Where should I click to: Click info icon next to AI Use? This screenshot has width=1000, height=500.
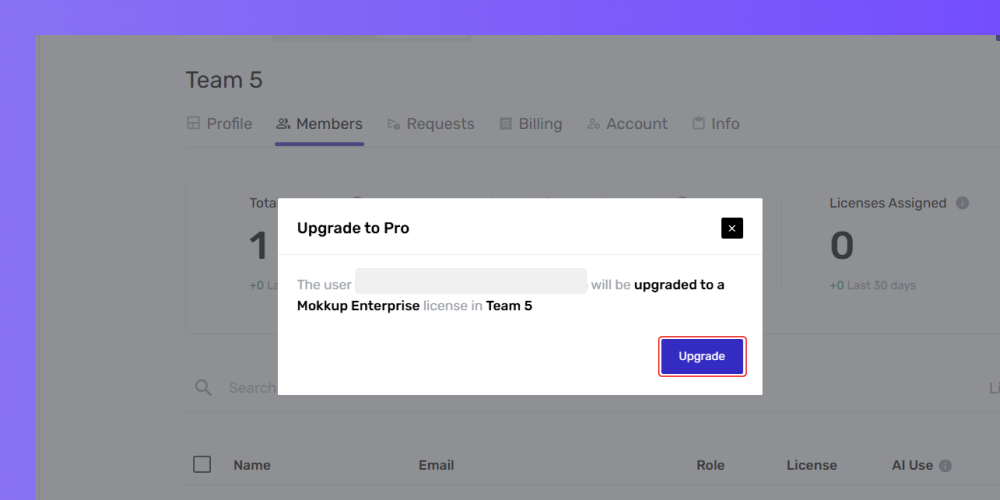(x=945, y=466)
